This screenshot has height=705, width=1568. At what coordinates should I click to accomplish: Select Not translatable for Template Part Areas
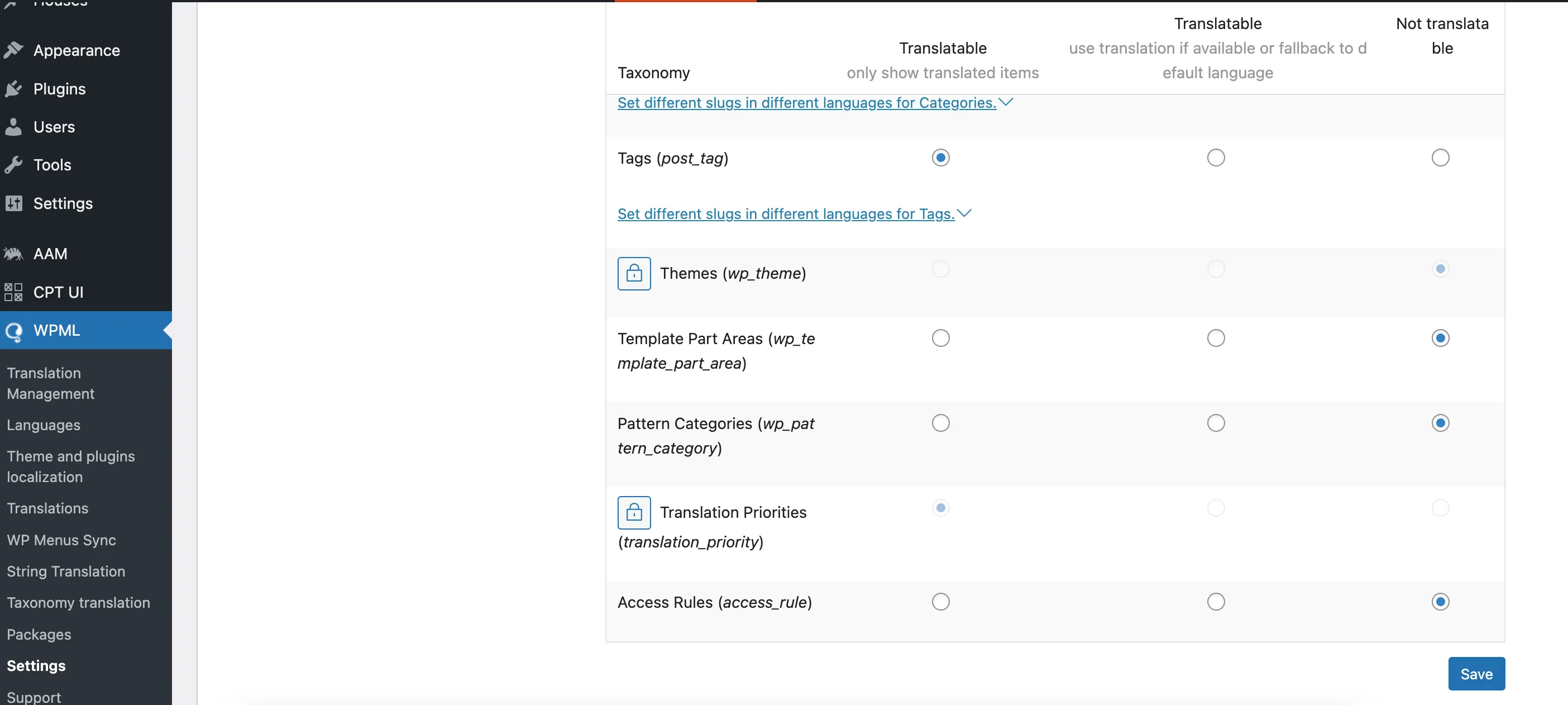pyautogui.click(x=1440, y=338)
